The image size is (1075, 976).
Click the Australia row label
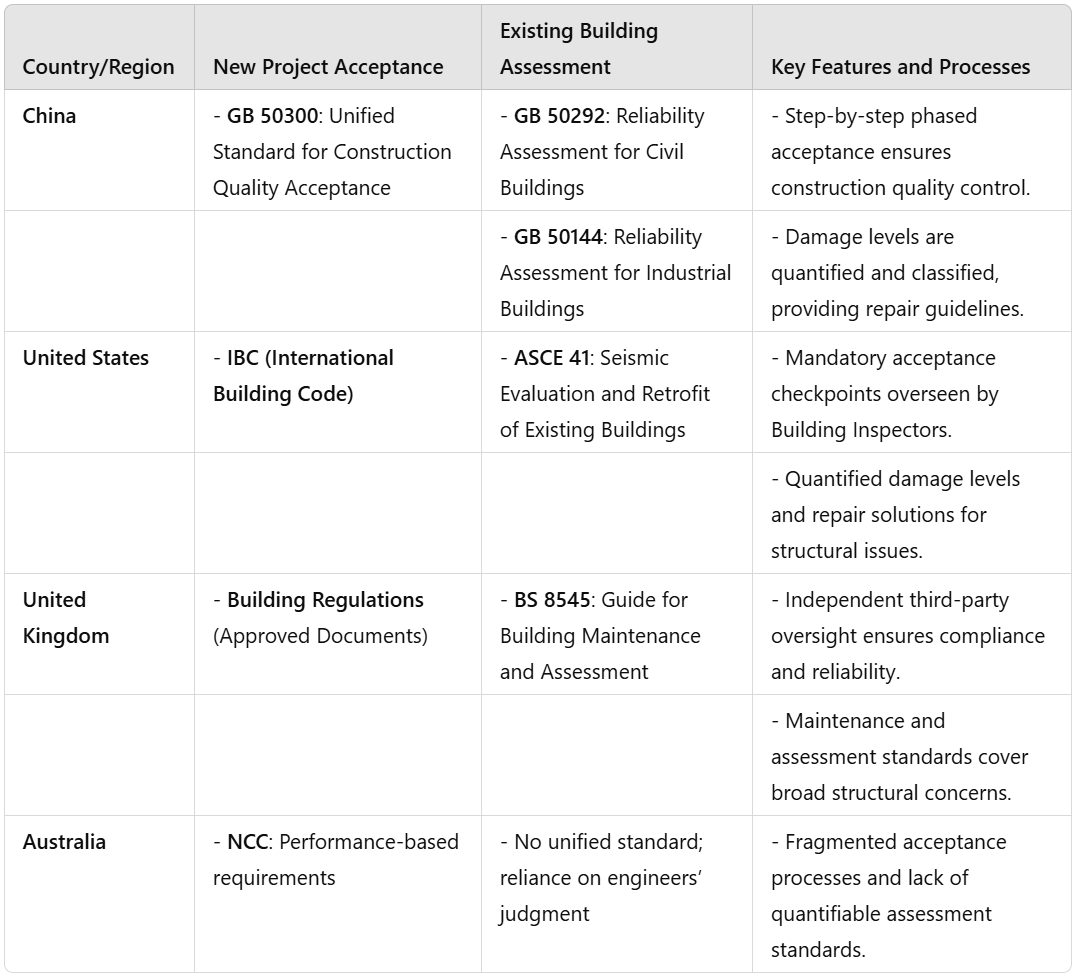coord(64,842)
